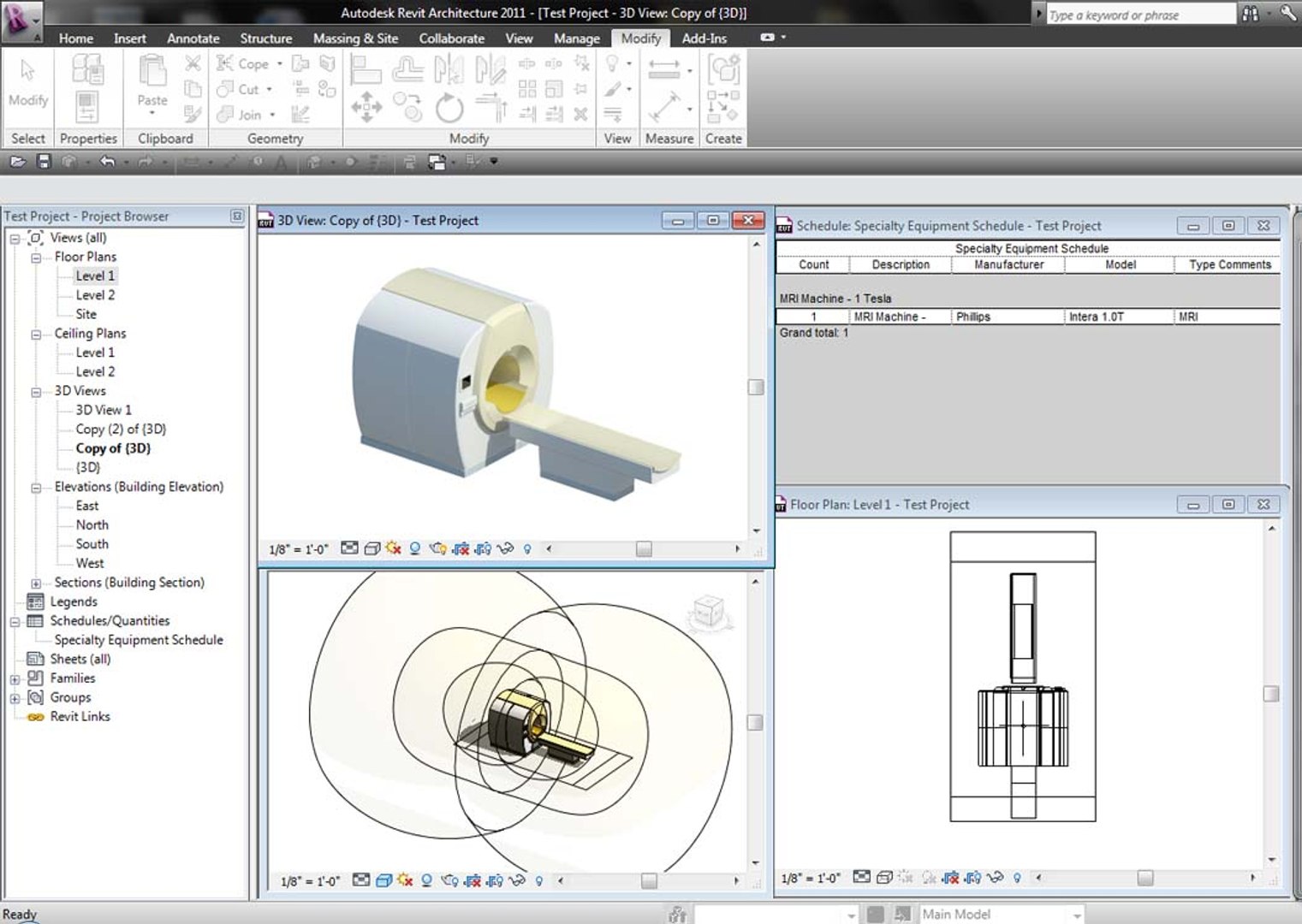Image resolution: width=1302 pixels, height=924 pixels.
Task: Click the Undo arrow in quick access toolbar
Action: tap(107, 162)
